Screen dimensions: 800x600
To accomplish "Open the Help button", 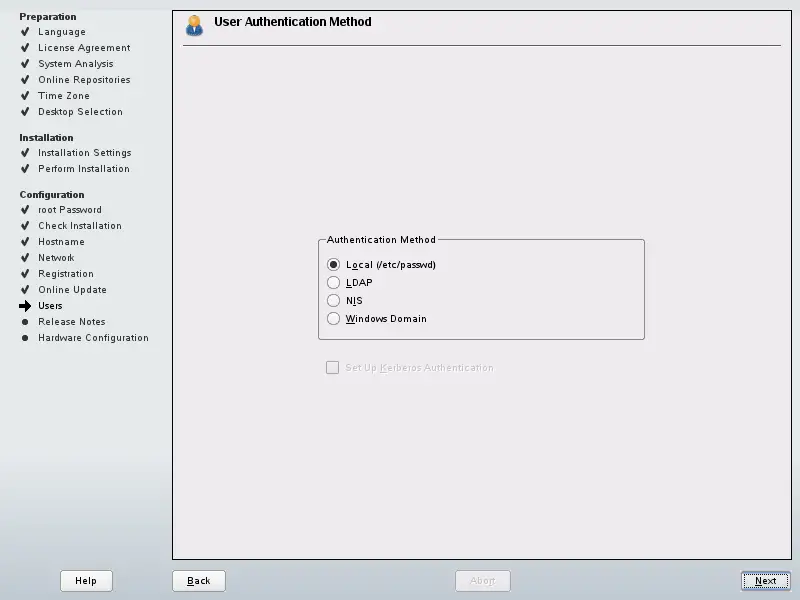I will pyautogui.click(x=86, y=581).
